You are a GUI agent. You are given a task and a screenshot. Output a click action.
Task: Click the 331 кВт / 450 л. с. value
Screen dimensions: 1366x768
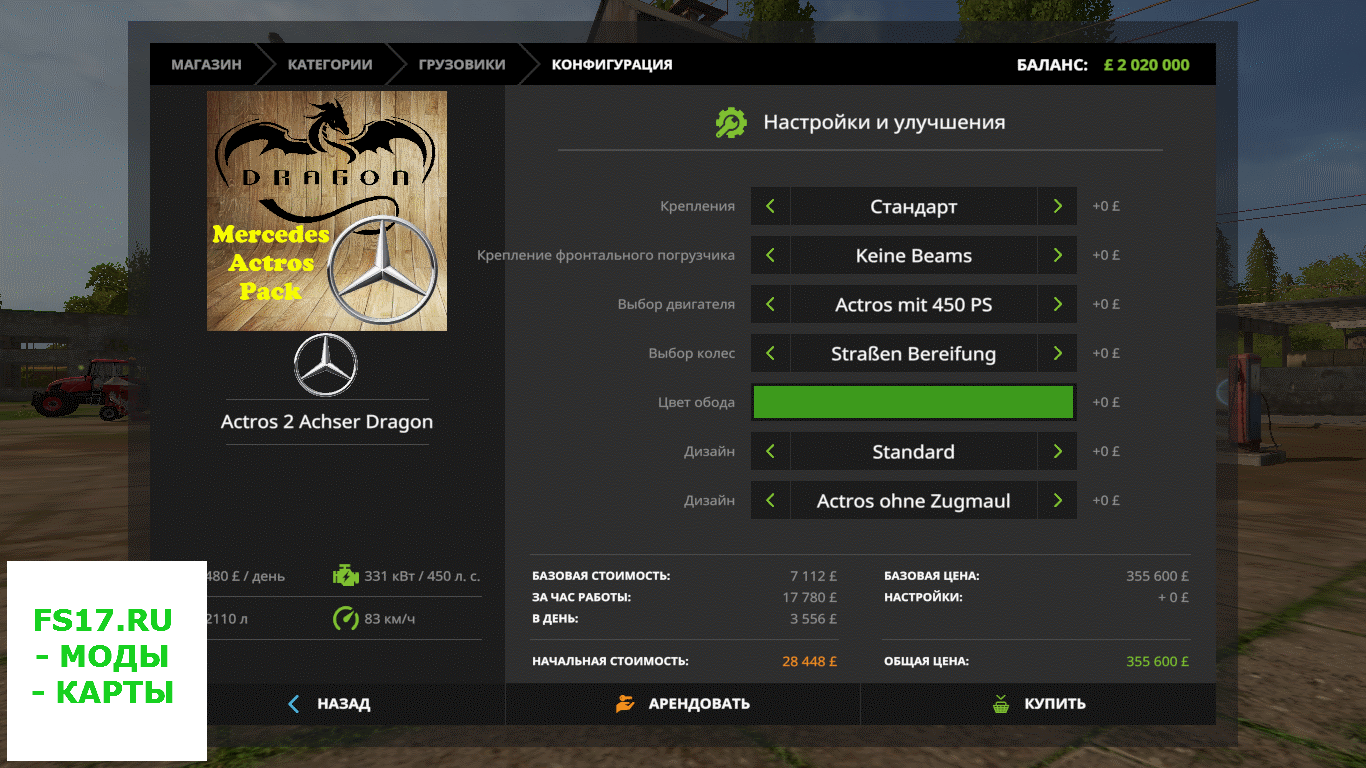click(x=422, y=576)
